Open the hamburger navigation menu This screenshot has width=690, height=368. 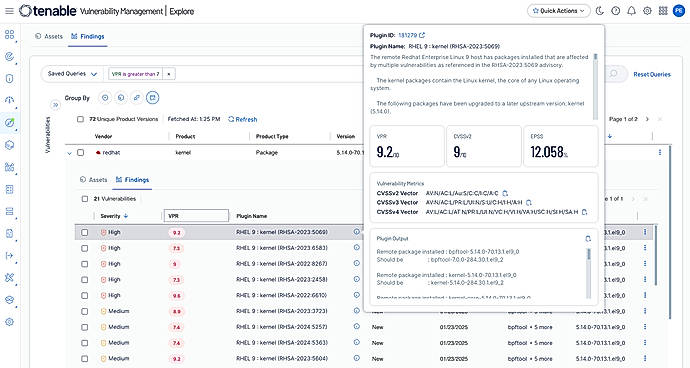click(x=9, y=11)
